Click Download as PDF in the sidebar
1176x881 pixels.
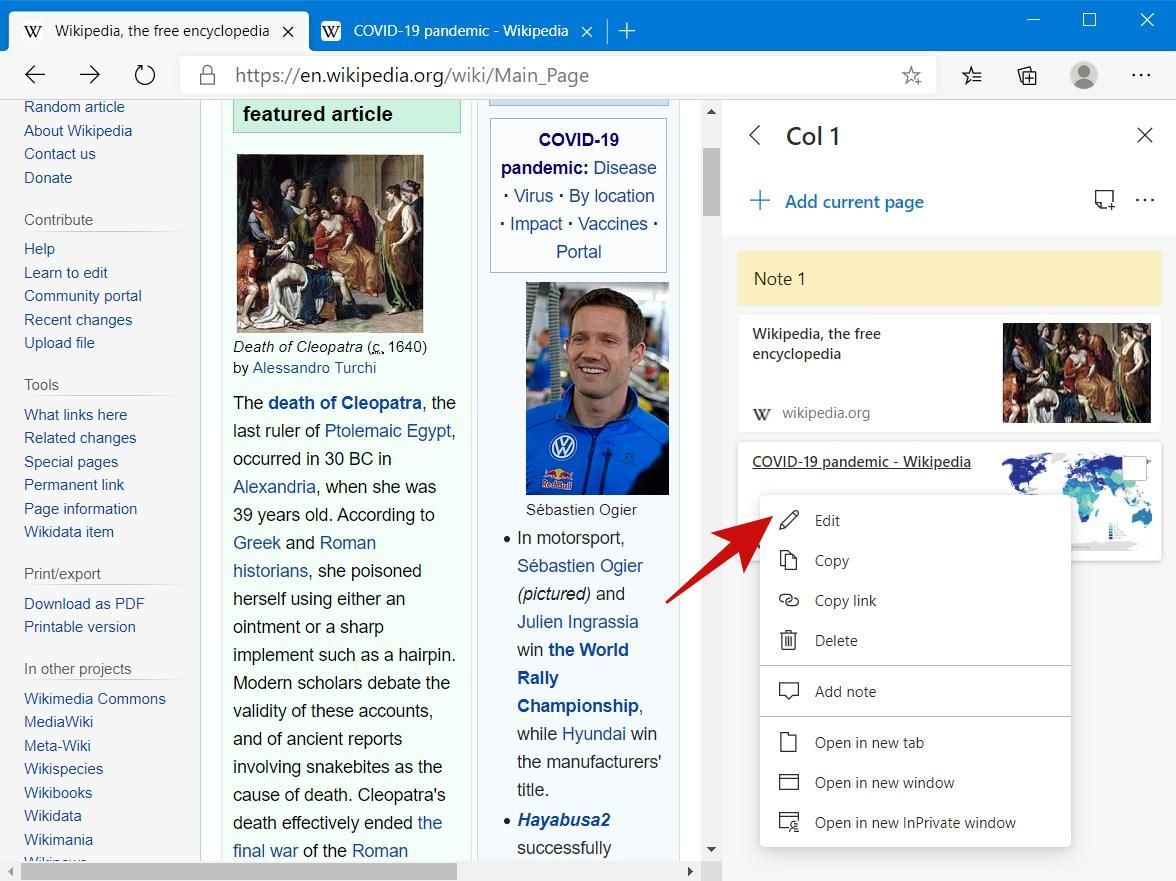tap(84, 604)
